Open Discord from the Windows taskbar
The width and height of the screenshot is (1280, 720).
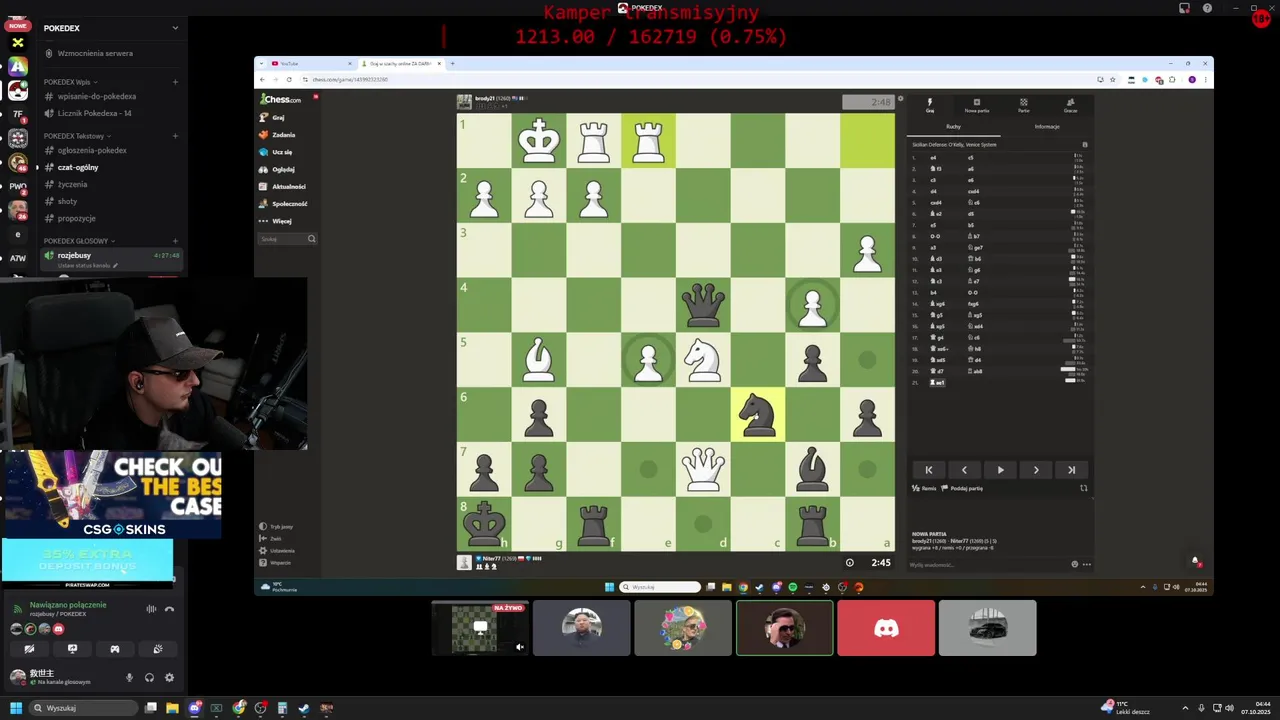tap(195, 708)
